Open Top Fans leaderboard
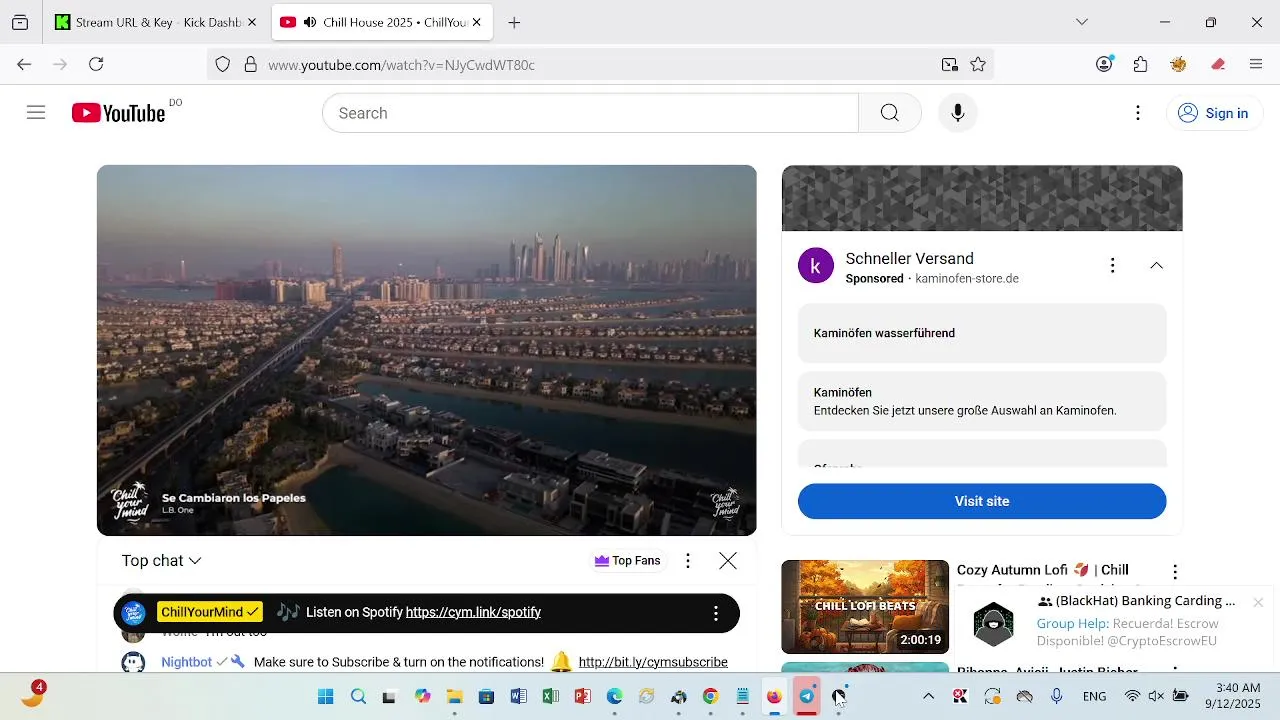This screenshot has height=720, width=1280. tap(628, 561)
